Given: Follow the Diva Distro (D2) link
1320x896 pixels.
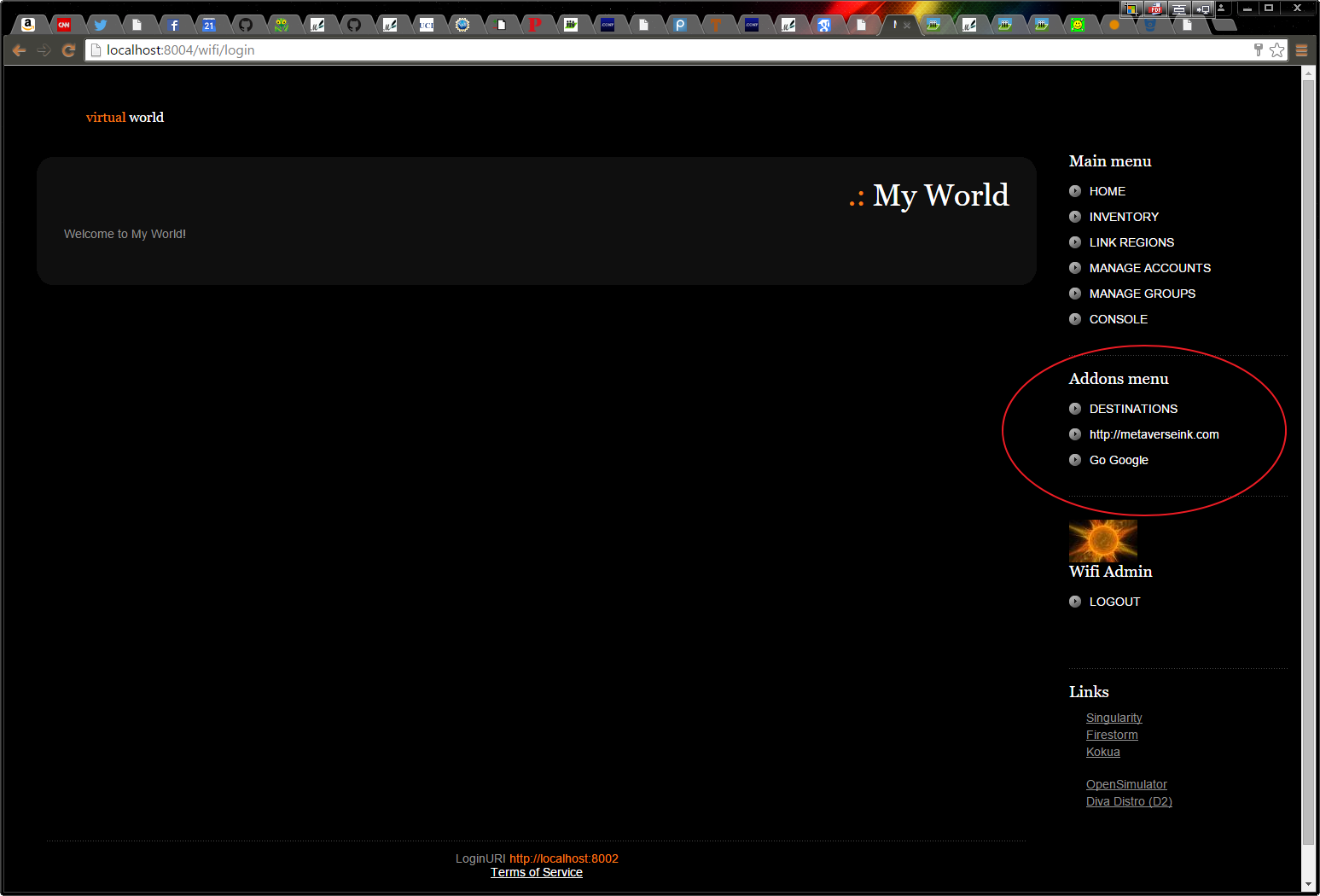Looking at the screenshot, I should [x=1129, y=801].
